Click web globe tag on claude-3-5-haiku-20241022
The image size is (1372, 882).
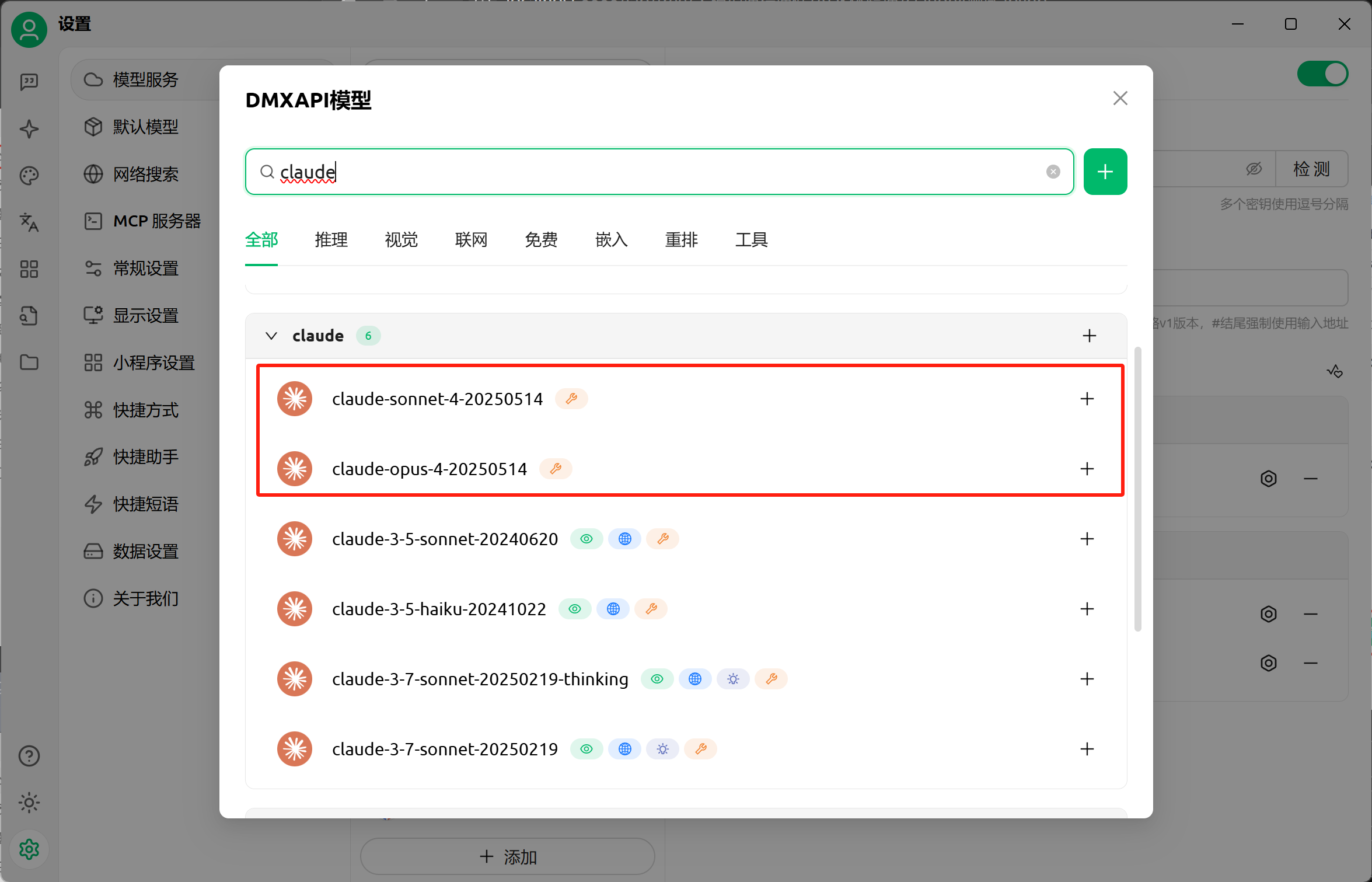tap(613, 609)
